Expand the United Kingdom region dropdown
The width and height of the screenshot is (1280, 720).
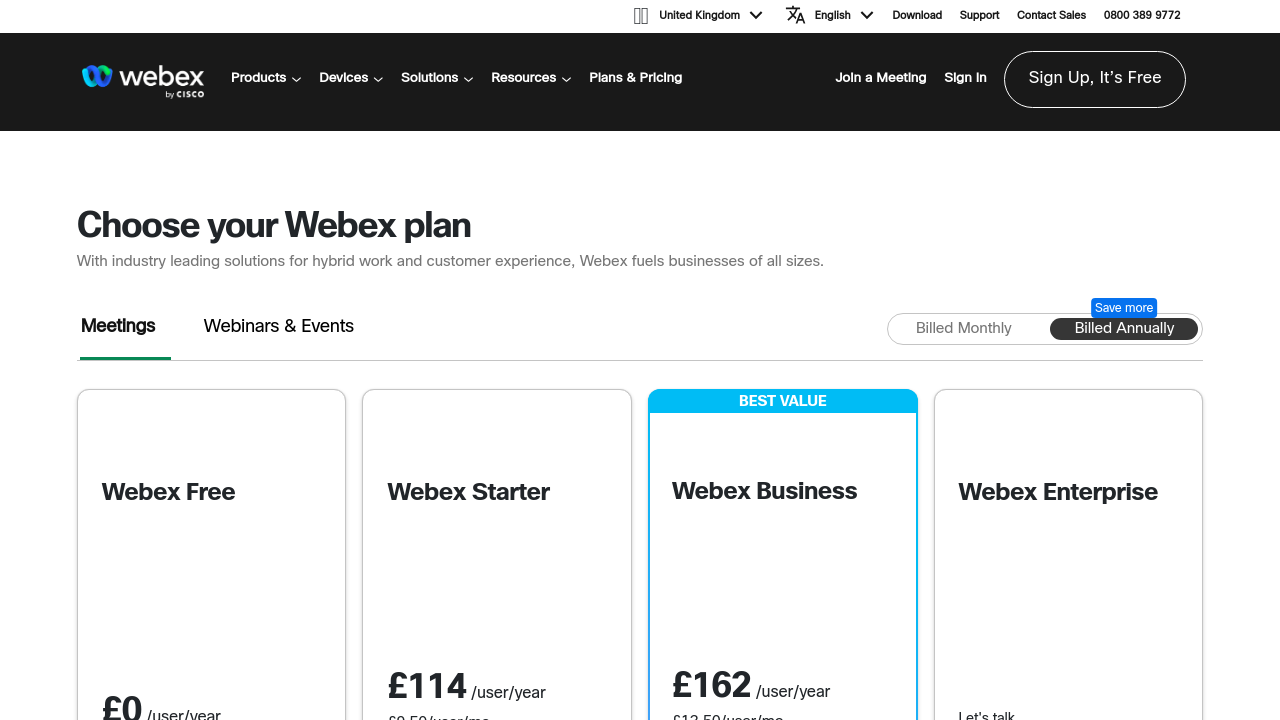point(711,16)
